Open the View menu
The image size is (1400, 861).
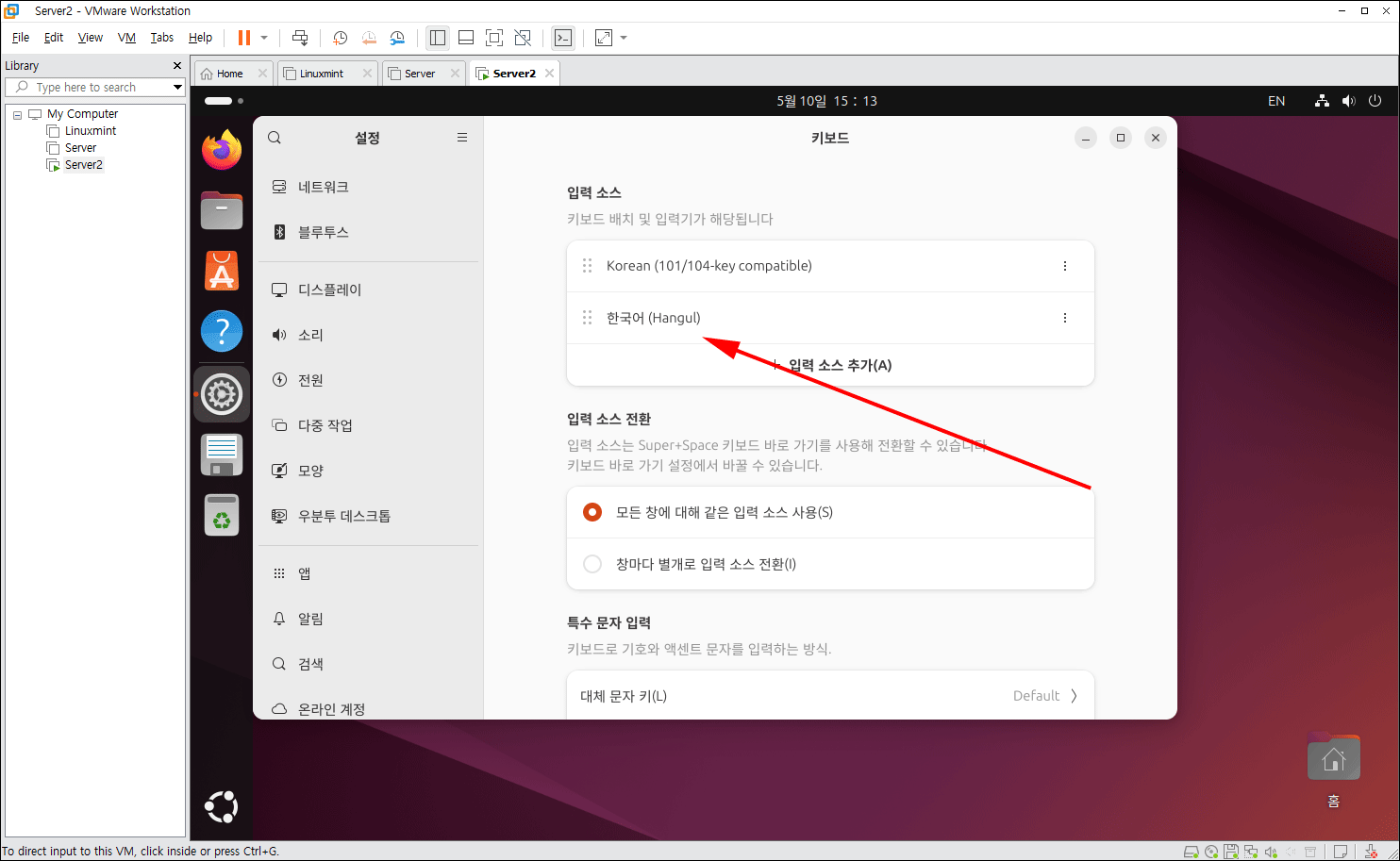tap(91, 38)
